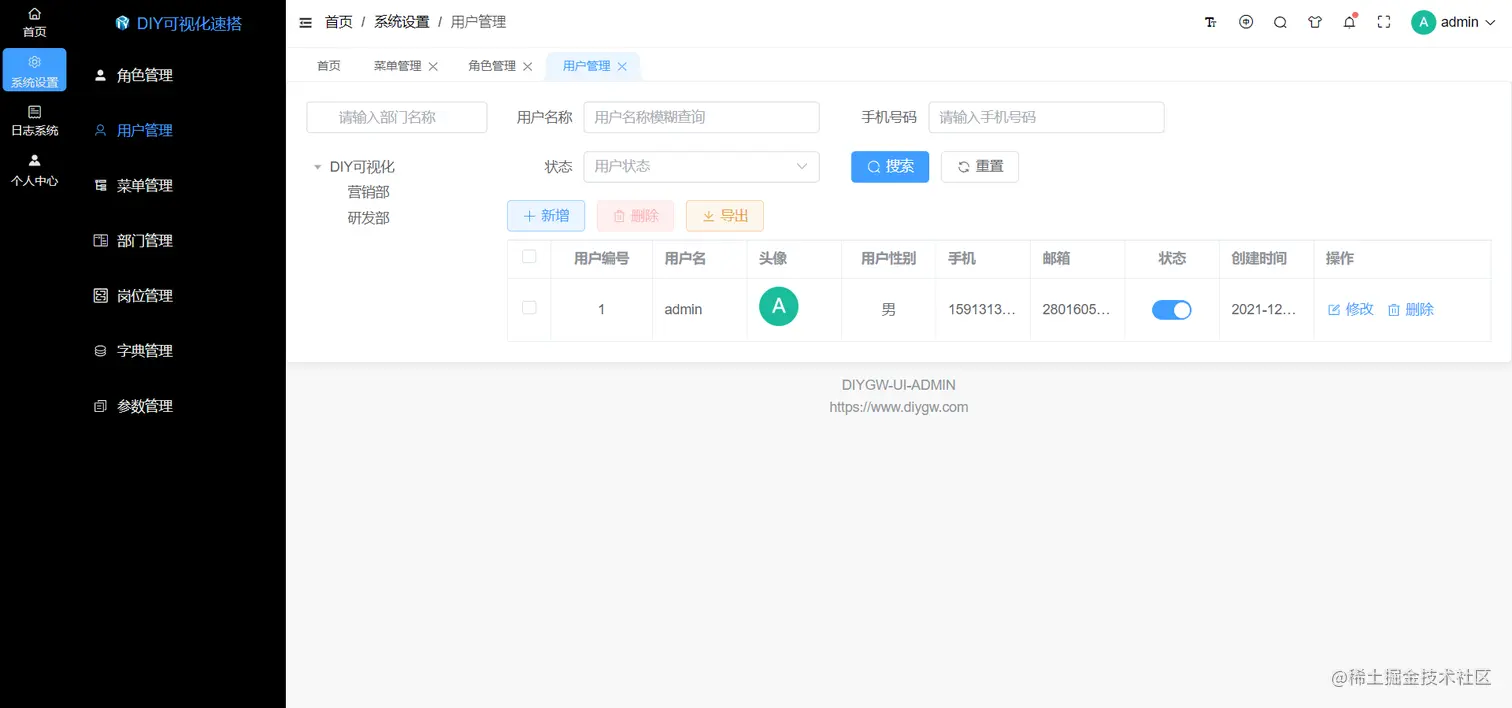Click the https://www.diygw.com footer link
The height and width of the screenshot is (708, 1512).
pyautogui.click(x=899, y=407)
